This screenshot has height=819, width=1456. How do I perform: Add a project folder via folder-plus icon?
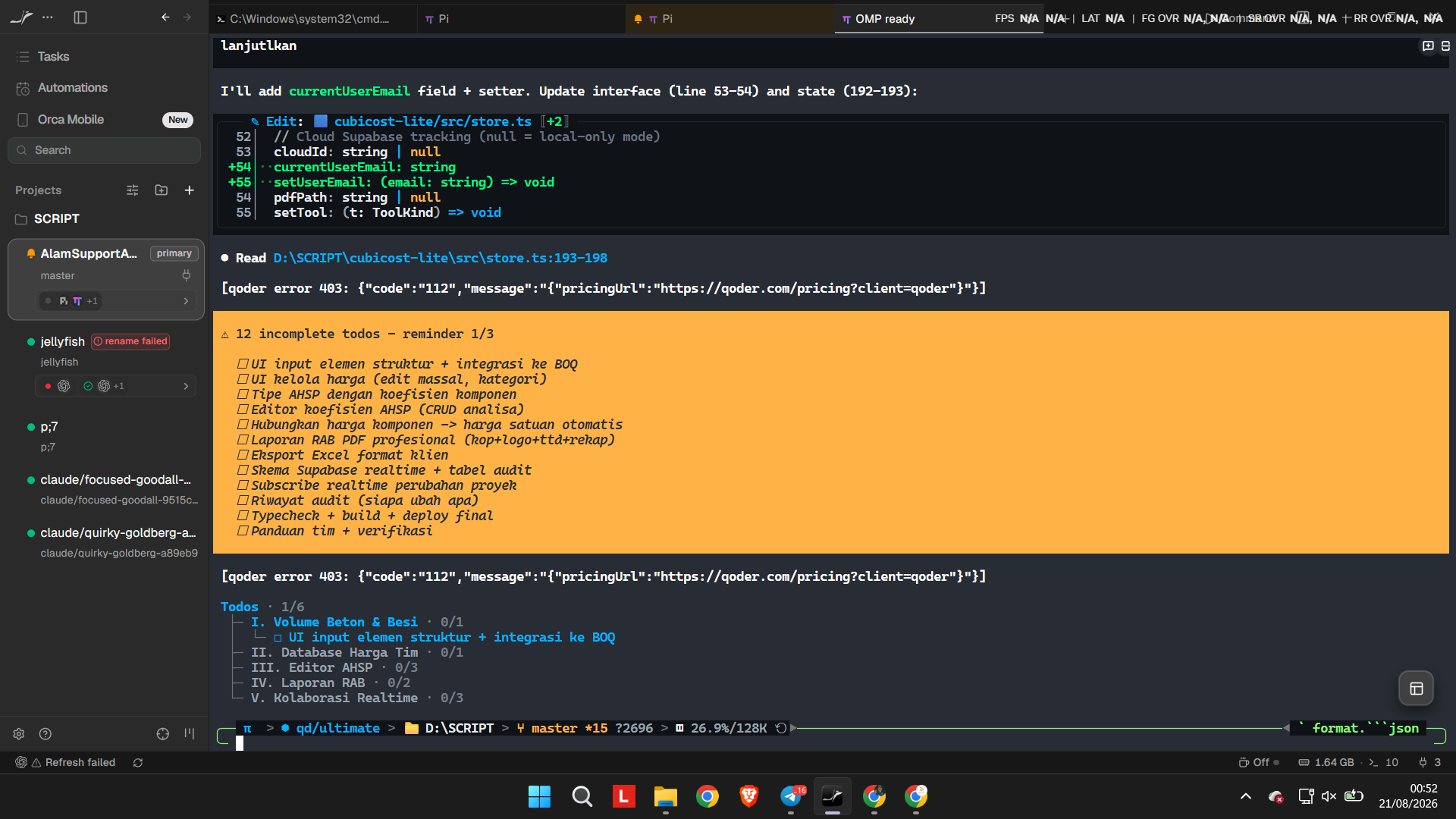click(x=162, y=190)
